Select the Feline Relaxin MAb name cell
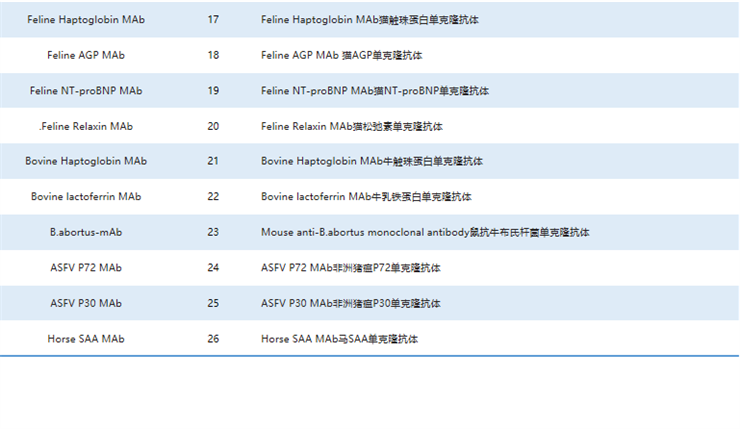The width and height of the screenshot is (740, 429). click(x=86, y=127)
